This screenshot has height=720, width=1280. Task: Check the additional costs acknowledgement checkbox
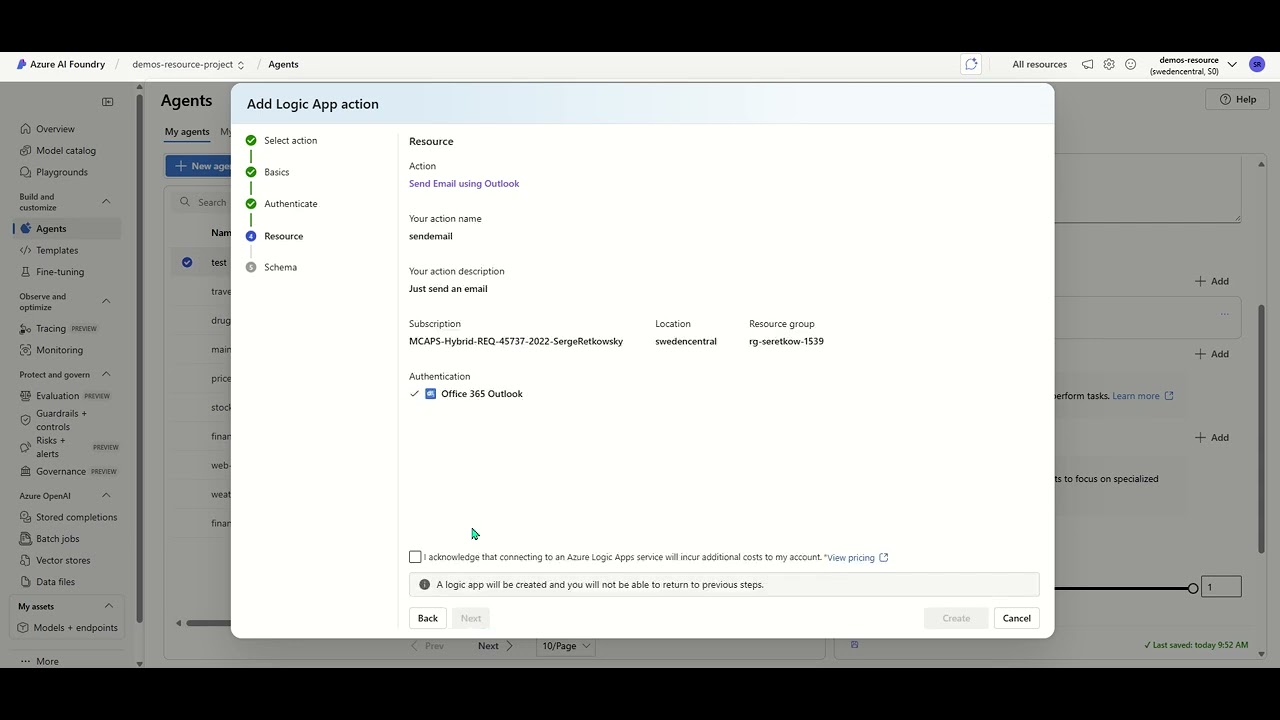tap(415, 557)
